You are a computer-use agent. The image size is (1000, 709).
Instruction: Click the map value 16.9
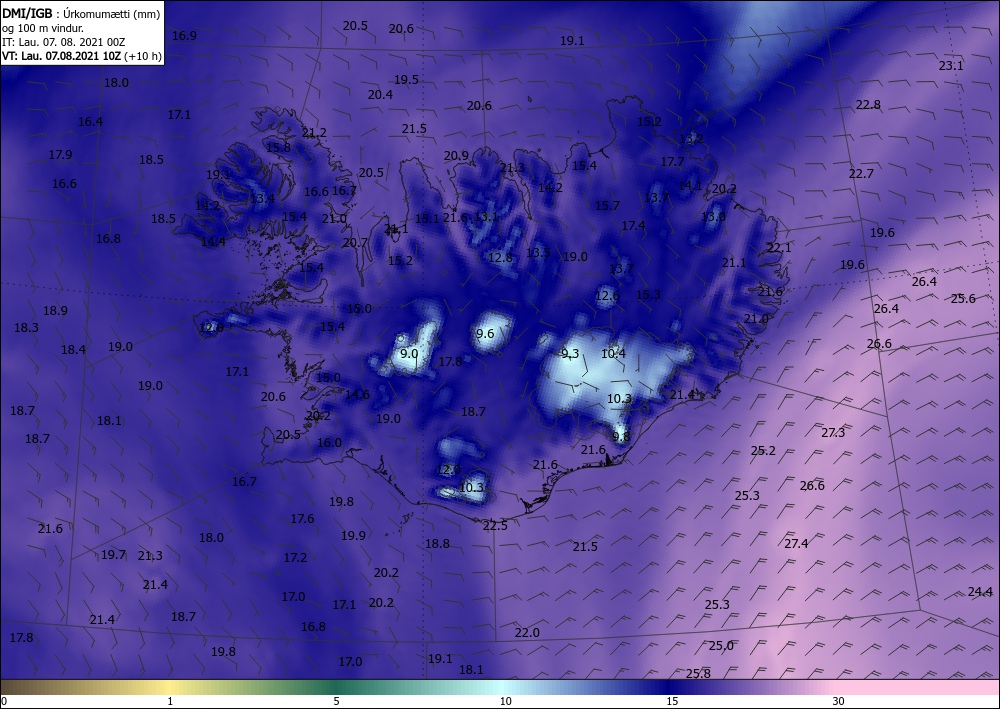pos(184,36)
